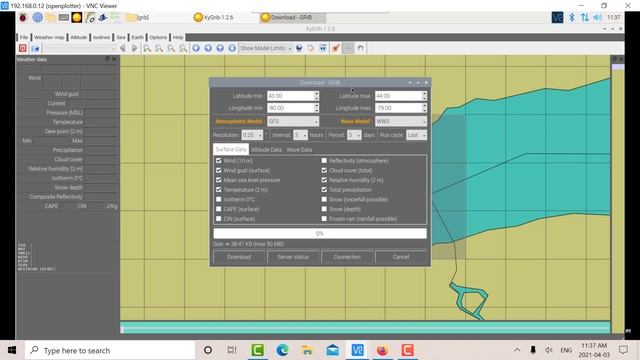Viewport: 640px width, 360px height.
Task: Open the Isolines menu
Action: (101, 37)
